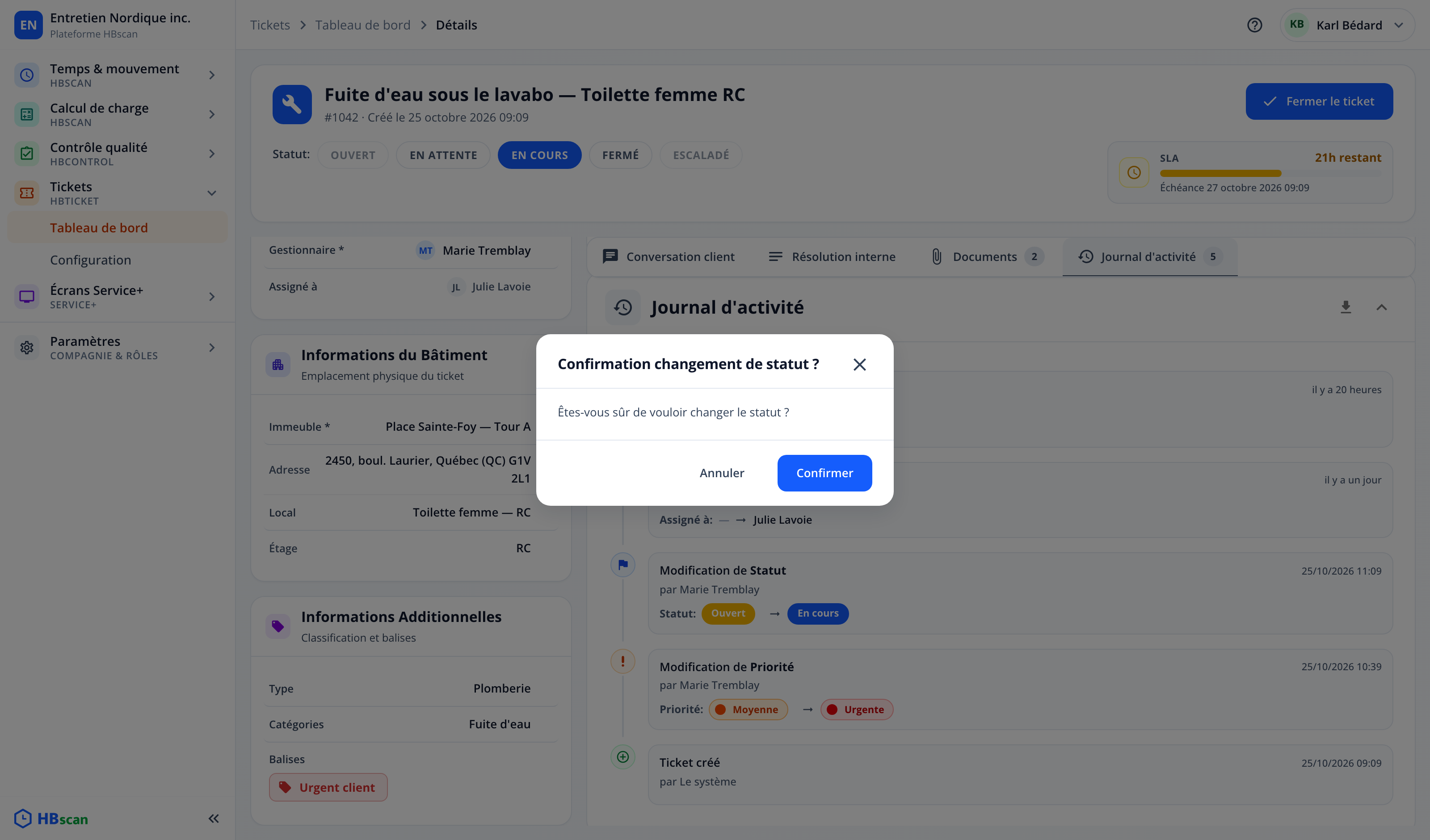Viewport: 1430px width, 840px height.
Task: Click the Écrans Service+ monitor icon
Action: (x=27, y=297)
